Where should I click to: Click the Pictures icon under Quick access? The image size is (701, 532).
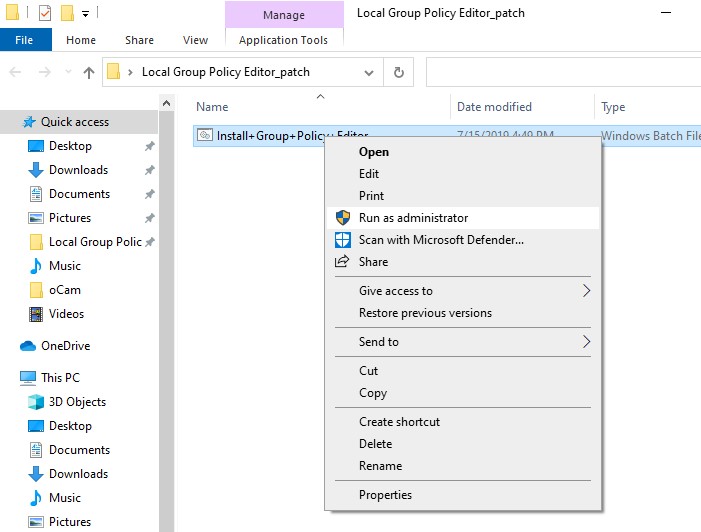[x=36, y=218]
